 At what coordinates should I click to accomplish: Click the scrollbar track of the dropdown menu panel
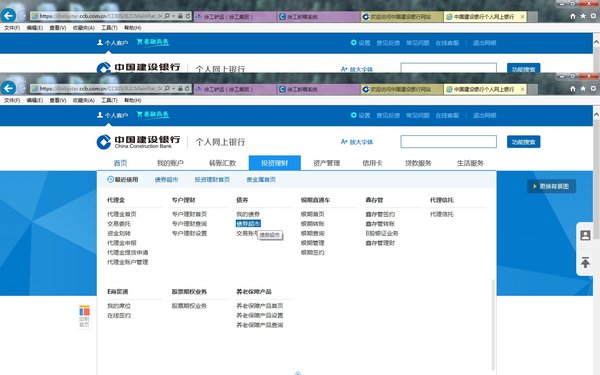click(x=493, y=325)
